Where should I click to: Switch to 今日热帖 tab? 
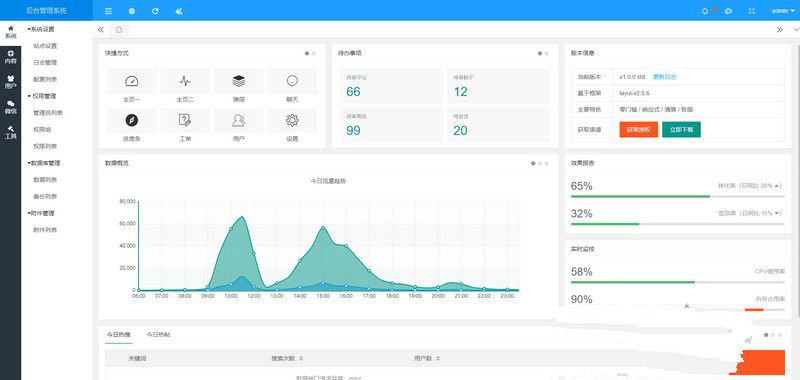158,335
